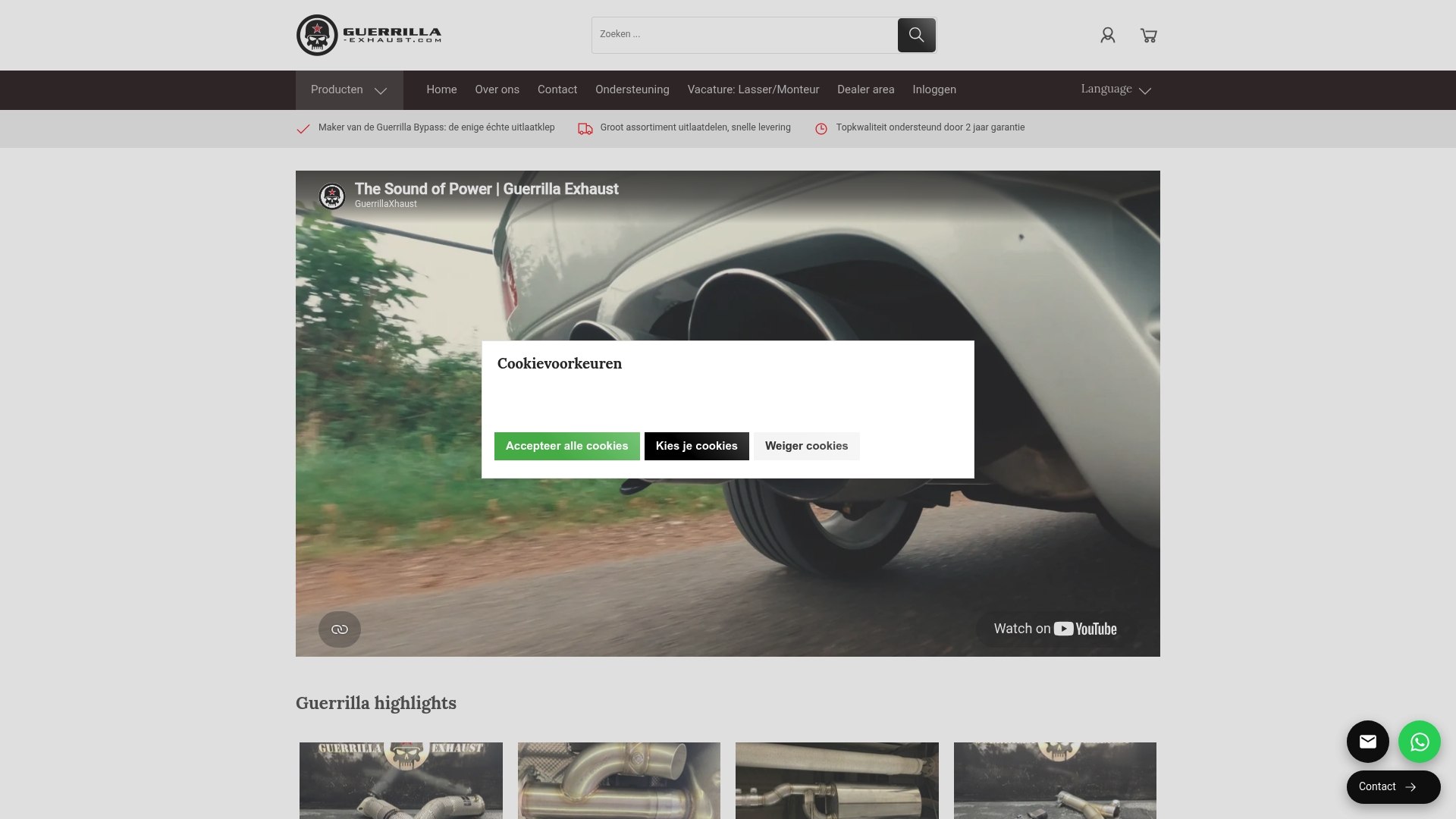Click the red checkmark USP icon
1456x819 pixels.
click(x=303, y=129)
